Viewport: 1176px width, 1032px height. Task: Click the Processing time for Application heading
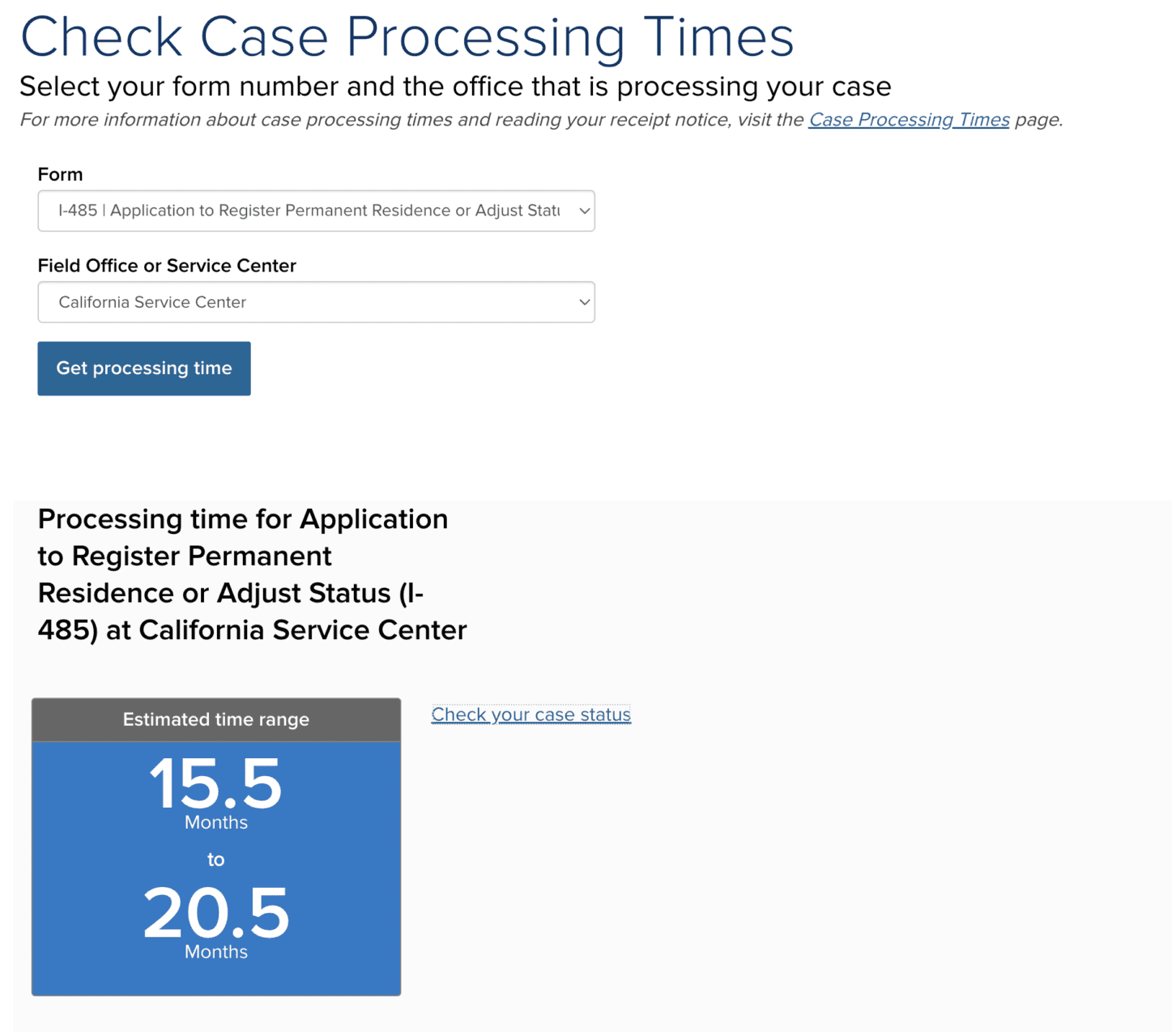[x=243, y=519]
